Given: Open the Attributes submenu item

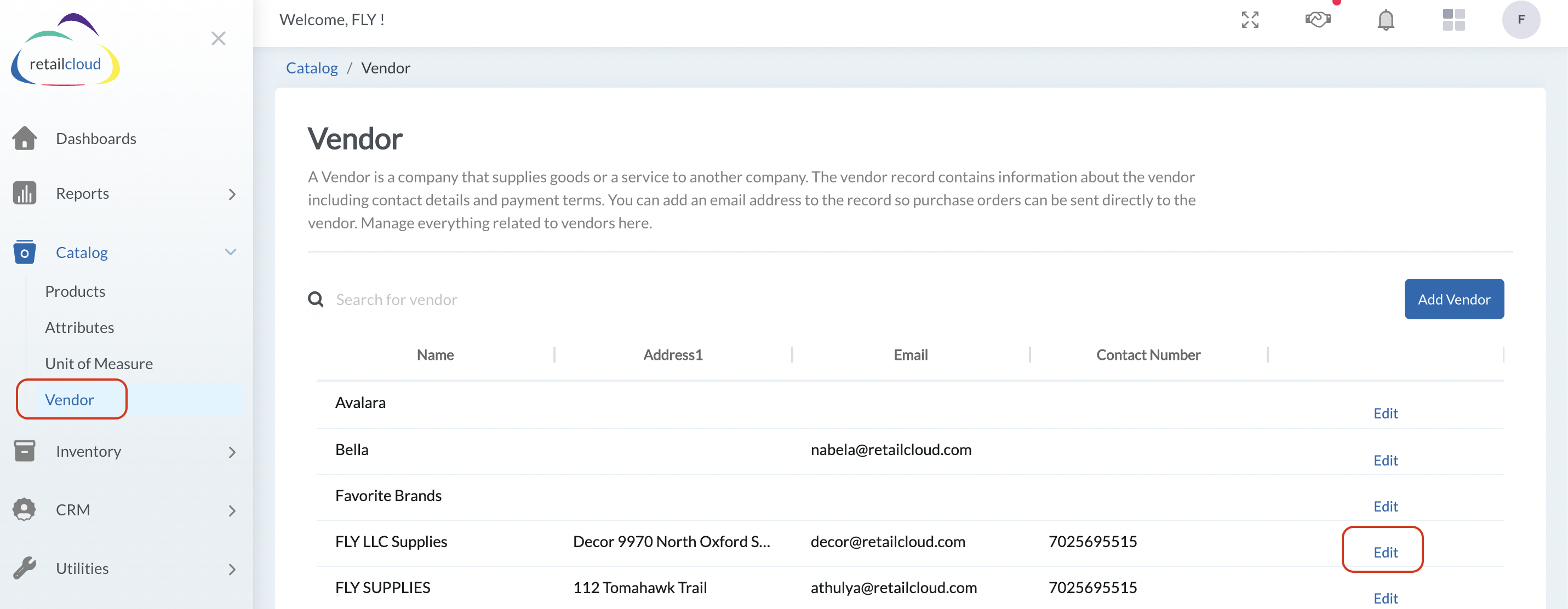Looking at the screenshot, I should (x=79, y=328).
